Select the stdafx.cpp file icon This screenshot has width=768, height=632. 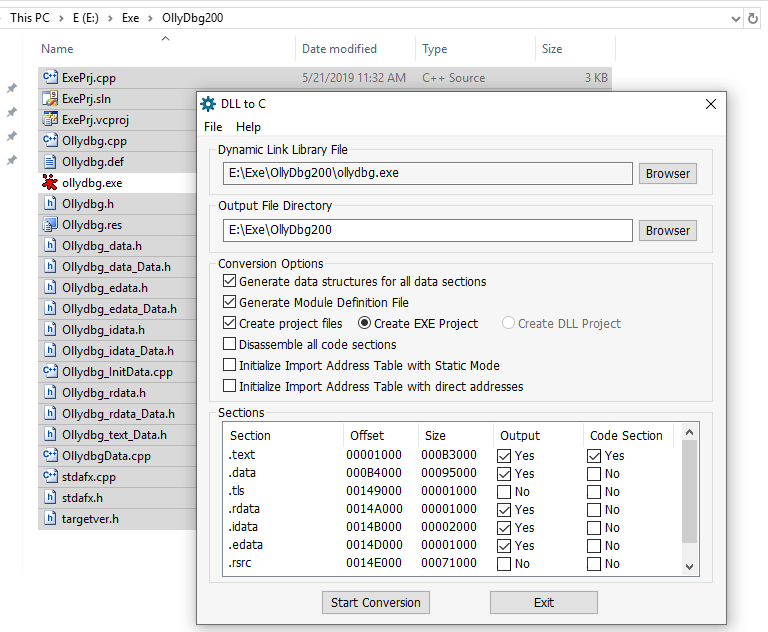point(50,477)
